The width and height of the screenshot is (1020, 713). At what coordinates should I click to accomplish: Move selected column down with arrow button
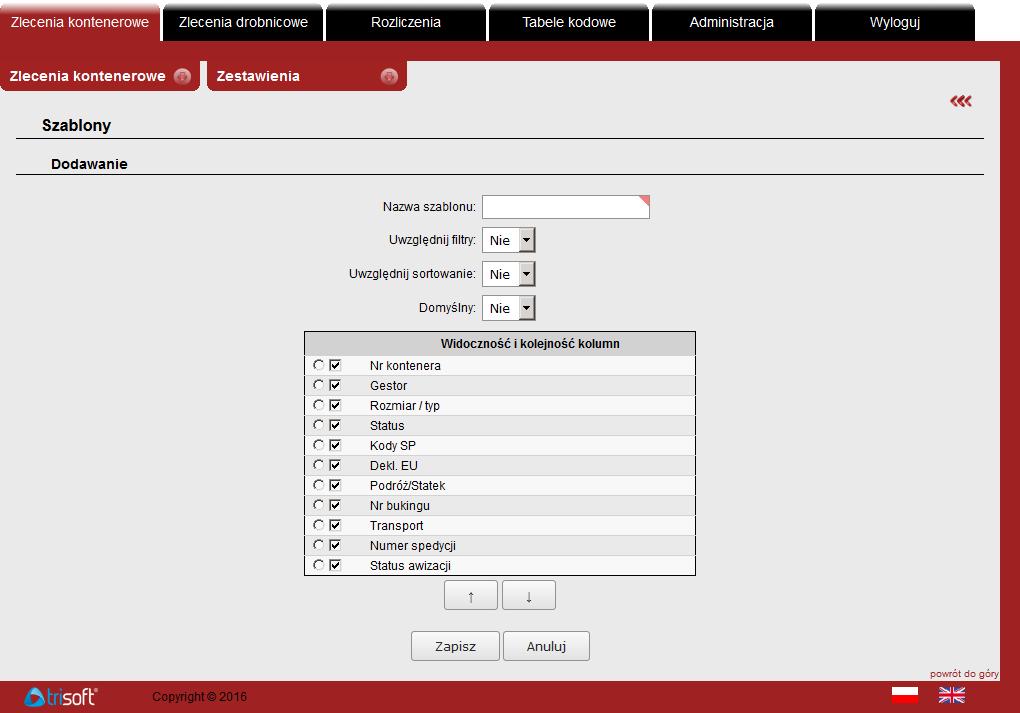tap(529, 595)
